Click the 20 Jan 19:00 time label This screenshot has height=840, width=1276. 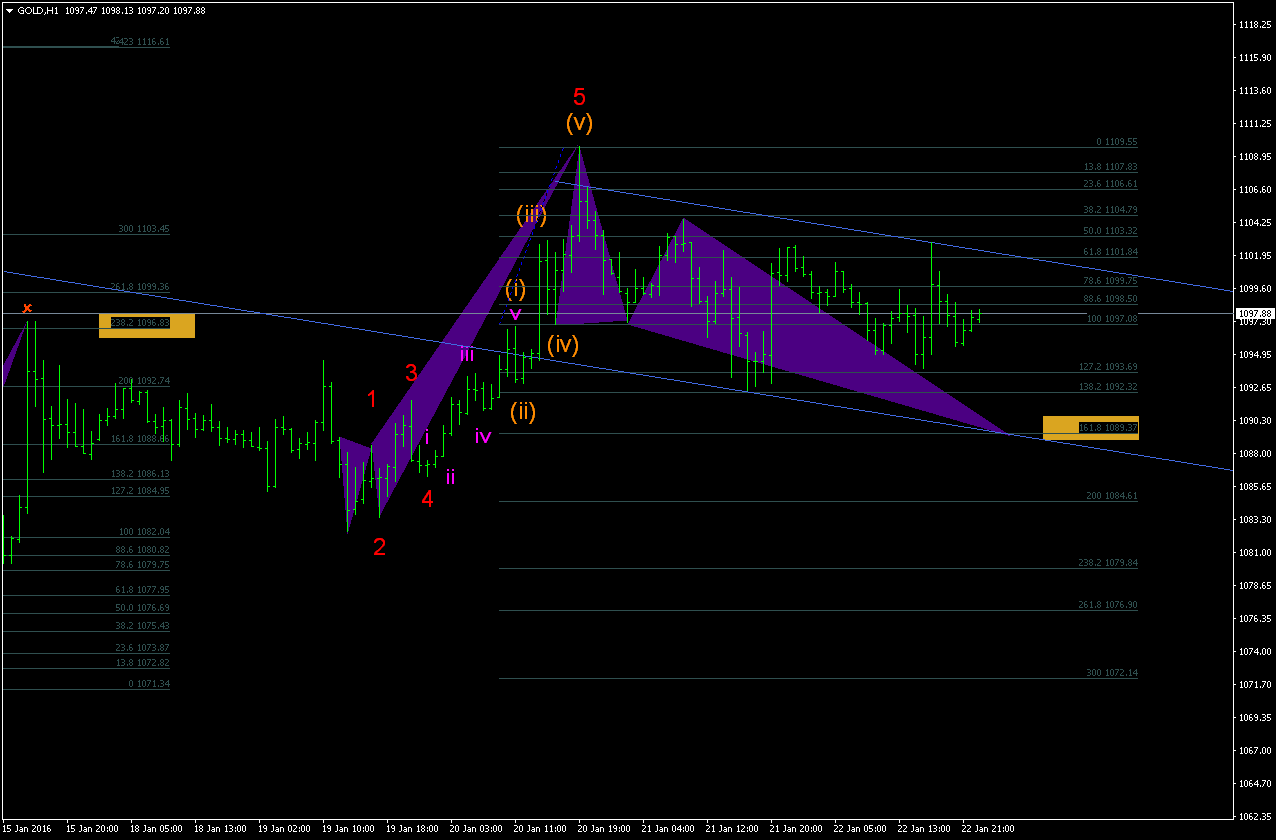coord(604,829)
